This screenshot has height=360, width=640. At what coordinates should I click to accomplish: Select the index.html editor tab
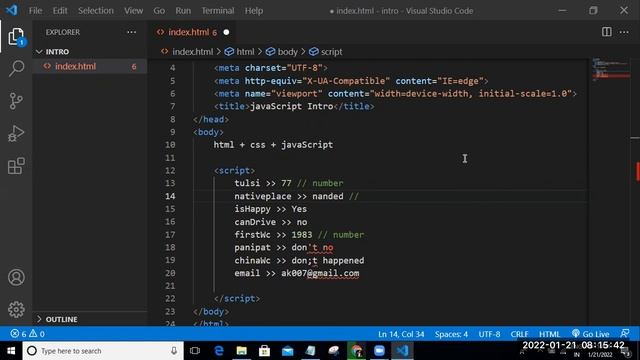pos(193,32)
